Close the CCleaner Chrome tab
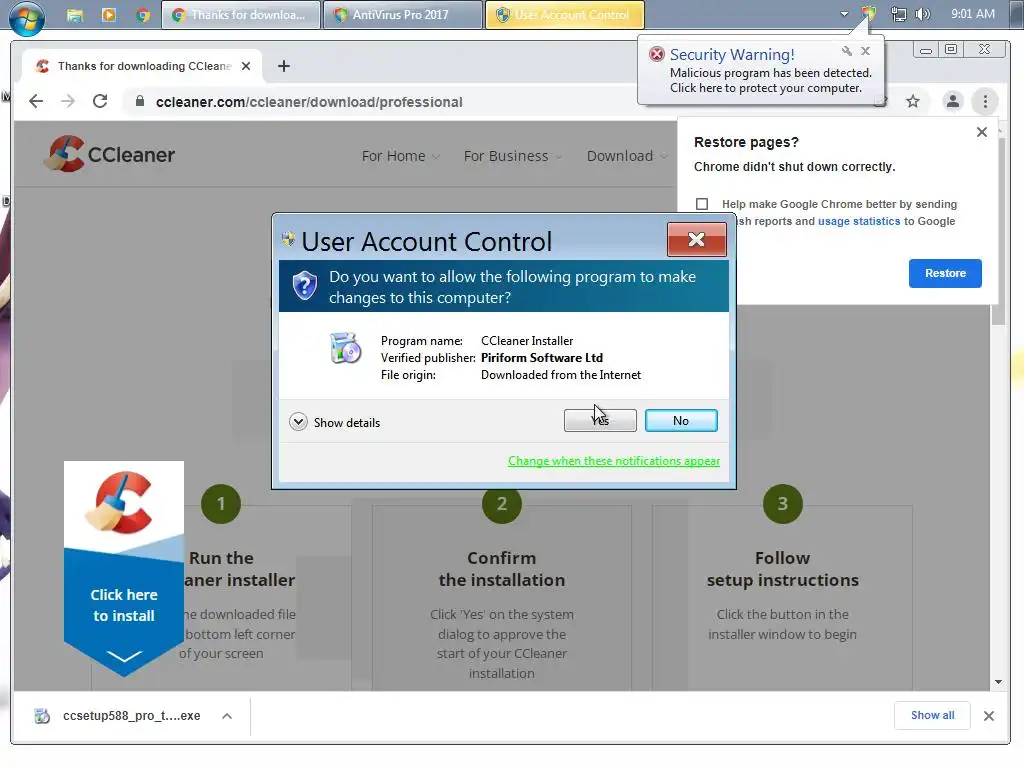The height and width of the screenshot is (768, 1024). point(246,66)
